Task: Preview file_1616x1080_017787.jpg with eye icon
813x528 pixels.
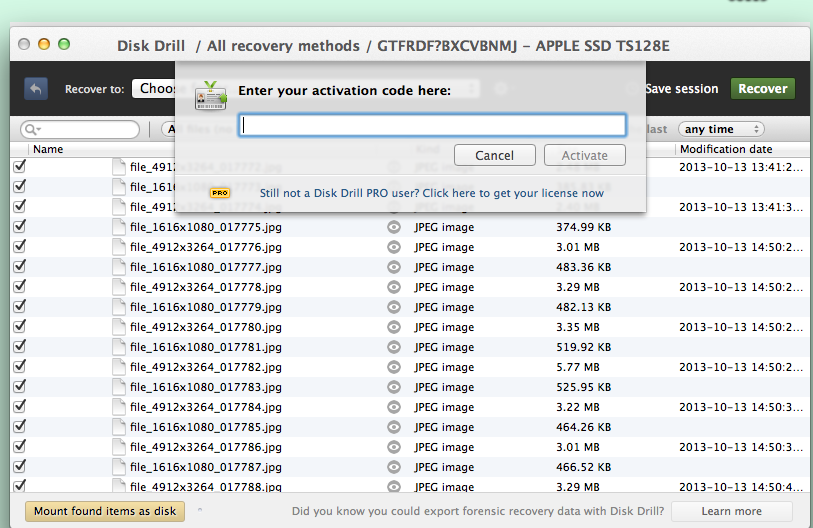Action: coord(394,467)
